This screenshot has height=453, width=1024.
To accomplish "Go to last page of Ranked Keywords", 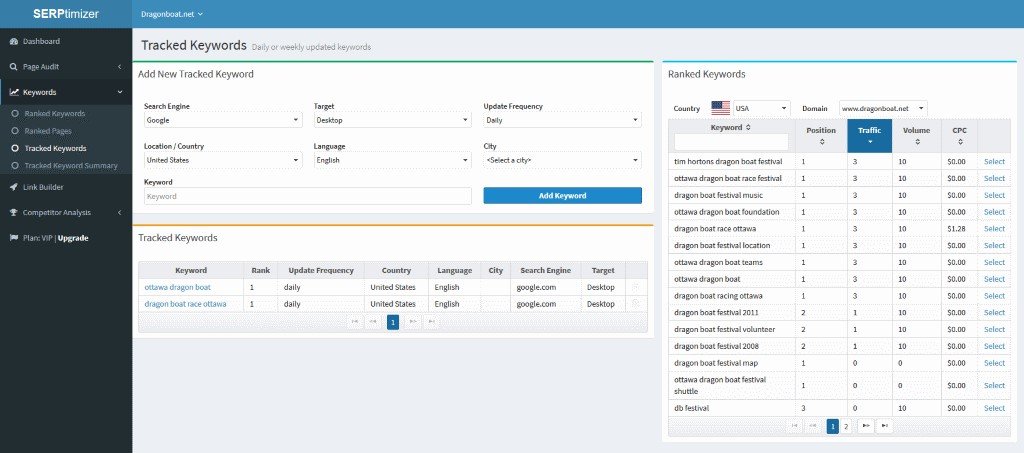I will click(x=884, y=426).
